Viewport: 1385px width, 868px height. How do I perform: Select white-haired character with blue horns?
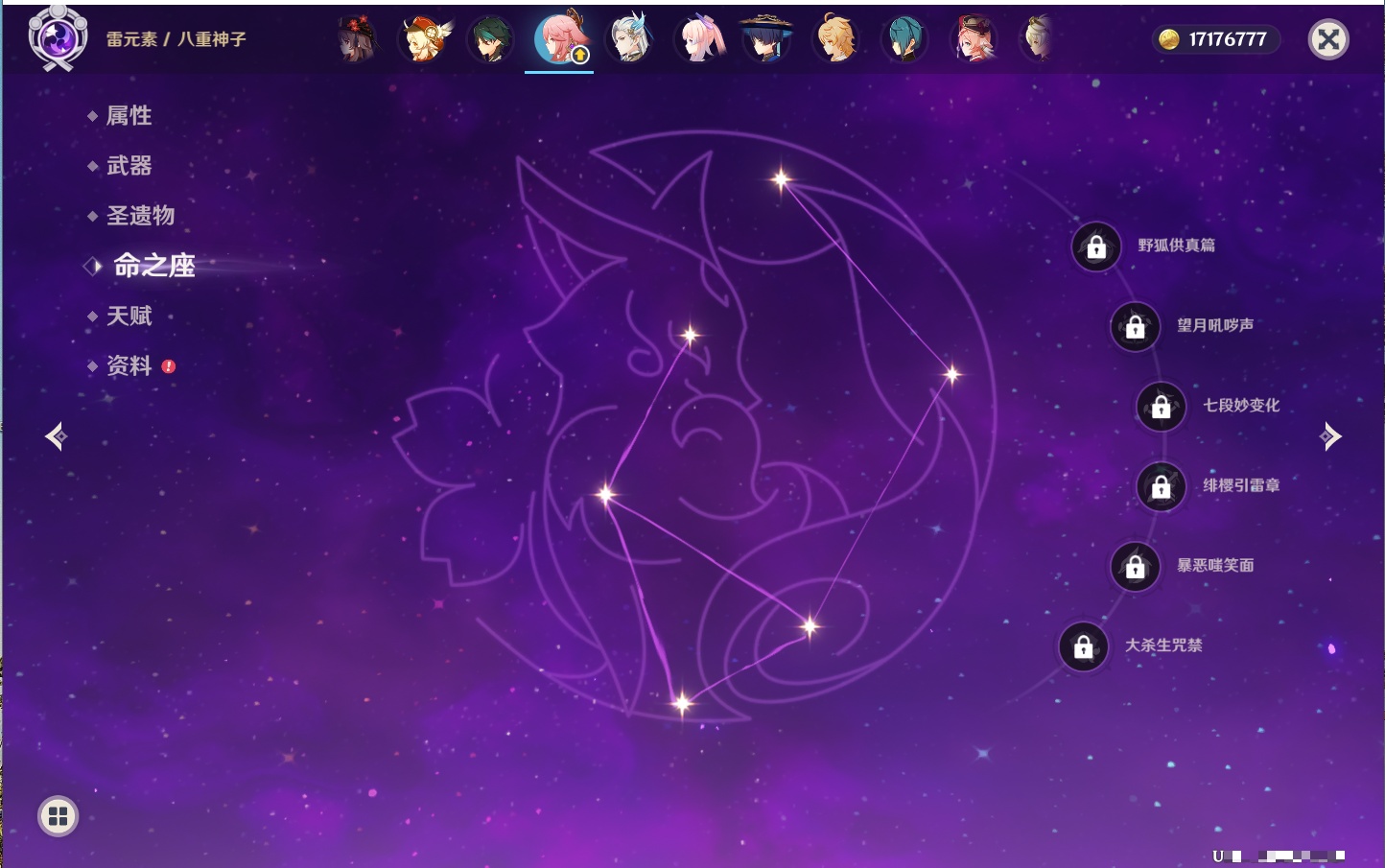click(x=629, y=40)
